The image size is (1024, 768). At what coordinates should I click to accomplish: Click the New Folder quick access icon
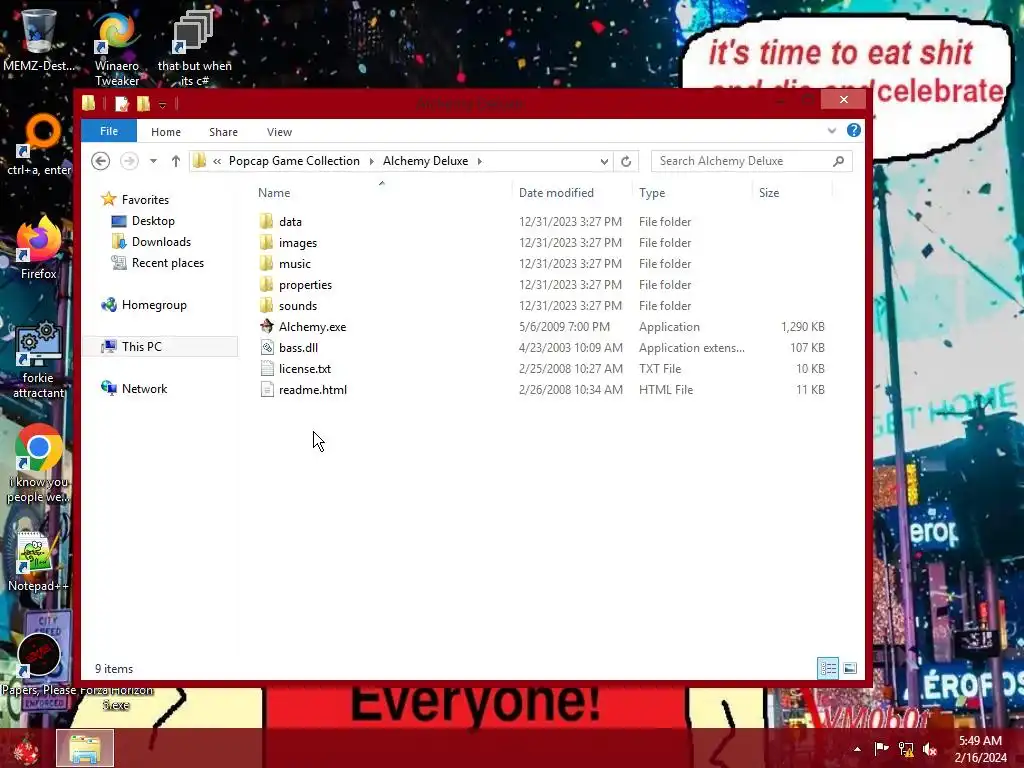click(x=143, y=103)
